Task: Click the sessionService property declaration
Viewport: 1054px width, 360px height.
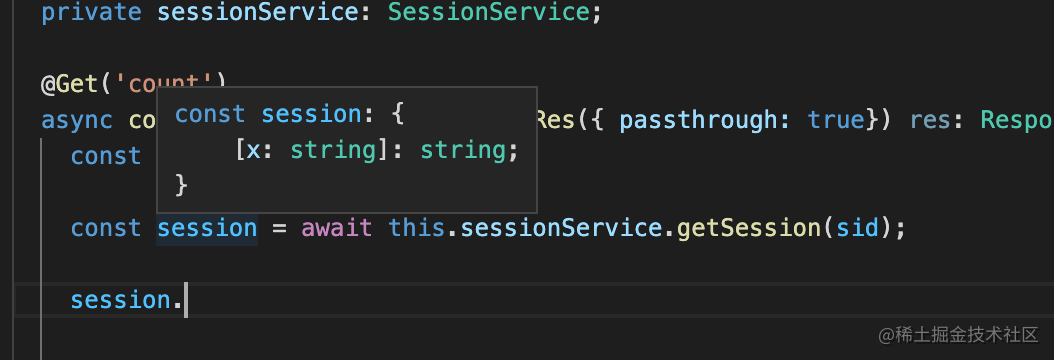Action: 258,13
